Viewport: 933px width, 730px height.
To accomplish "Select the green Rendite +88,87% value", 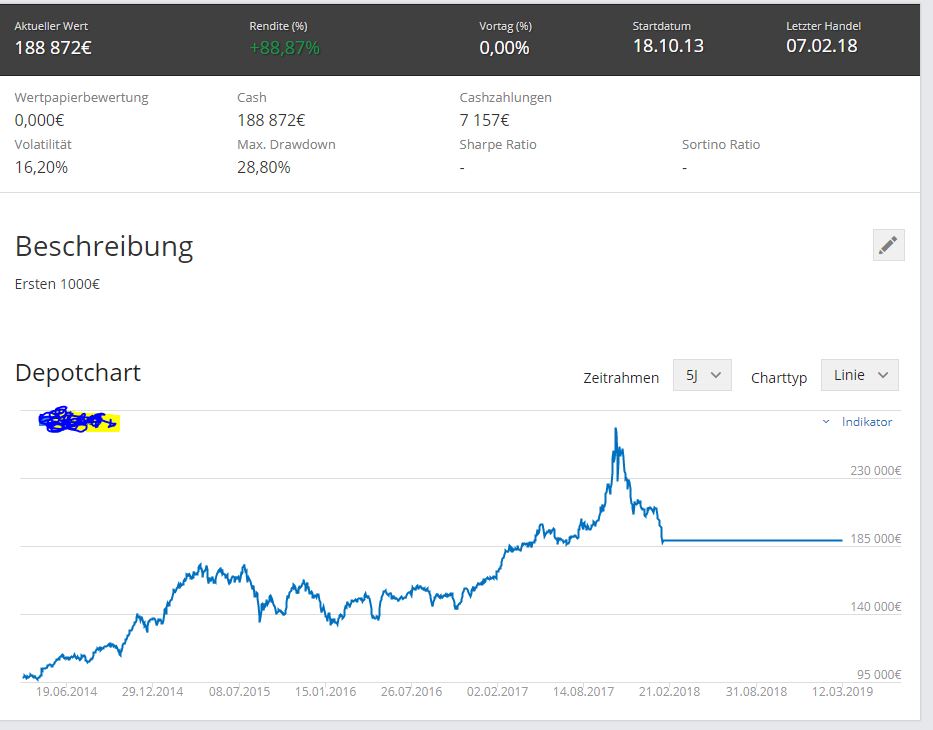I will [284, 47].
